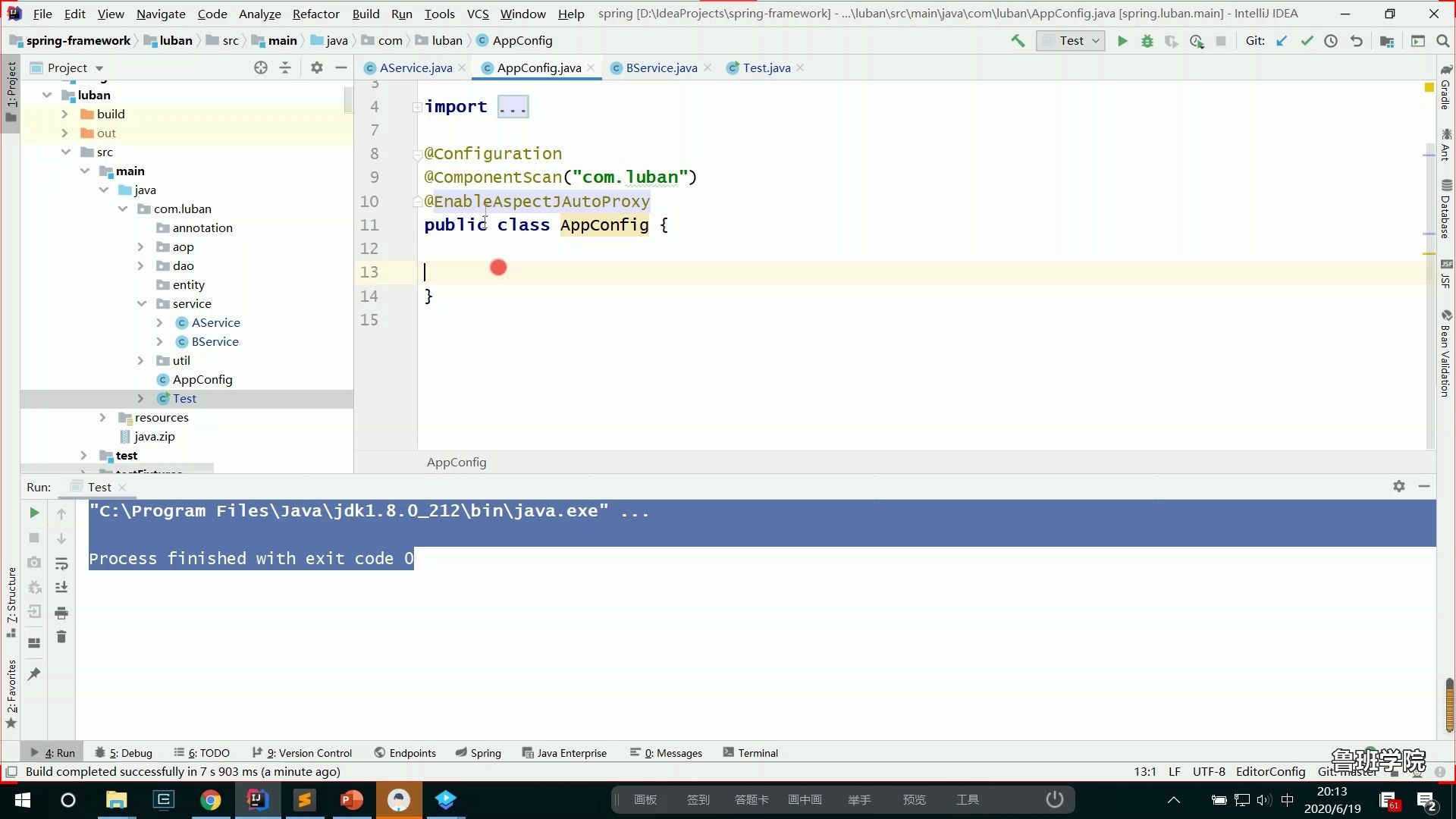Open PowerPoint from the taskbar
Screen dimensions: 1456x819
[x=352, y=800]
